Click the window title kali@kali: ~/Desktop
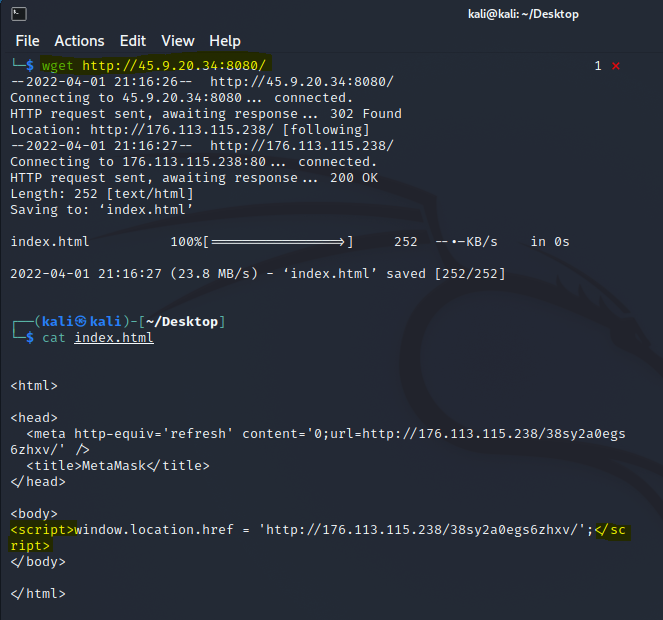Screen dimensions: 663x620 point(523,14)
